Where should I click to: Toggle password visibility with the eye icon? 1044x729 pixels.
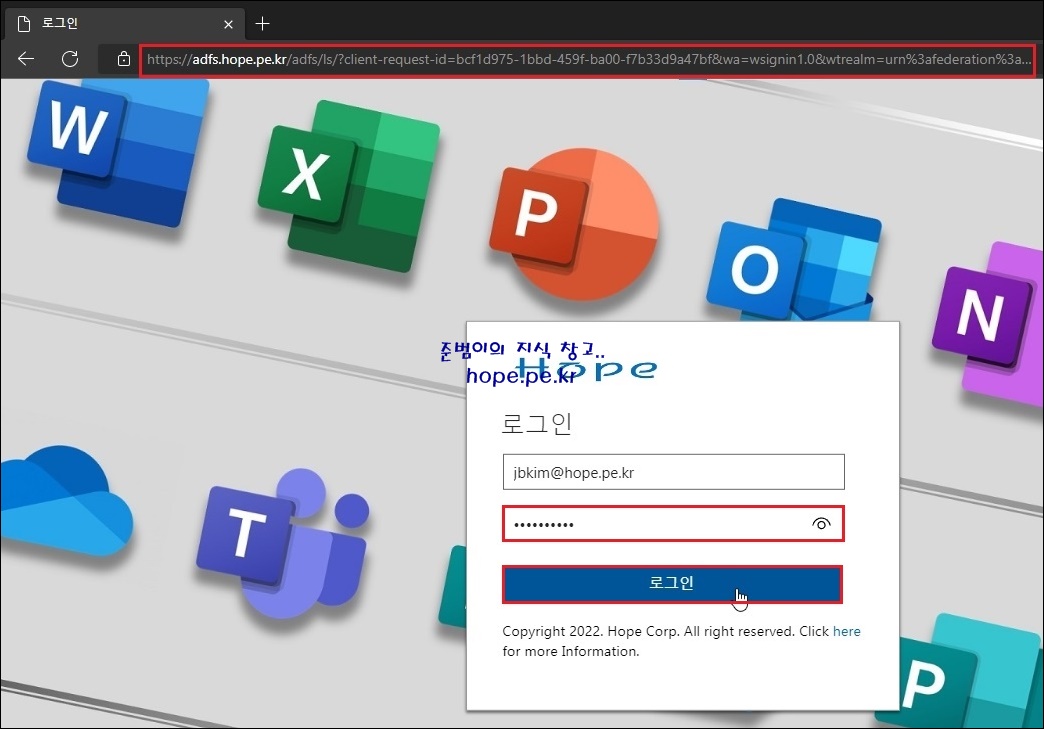click(x=821, y=524)
